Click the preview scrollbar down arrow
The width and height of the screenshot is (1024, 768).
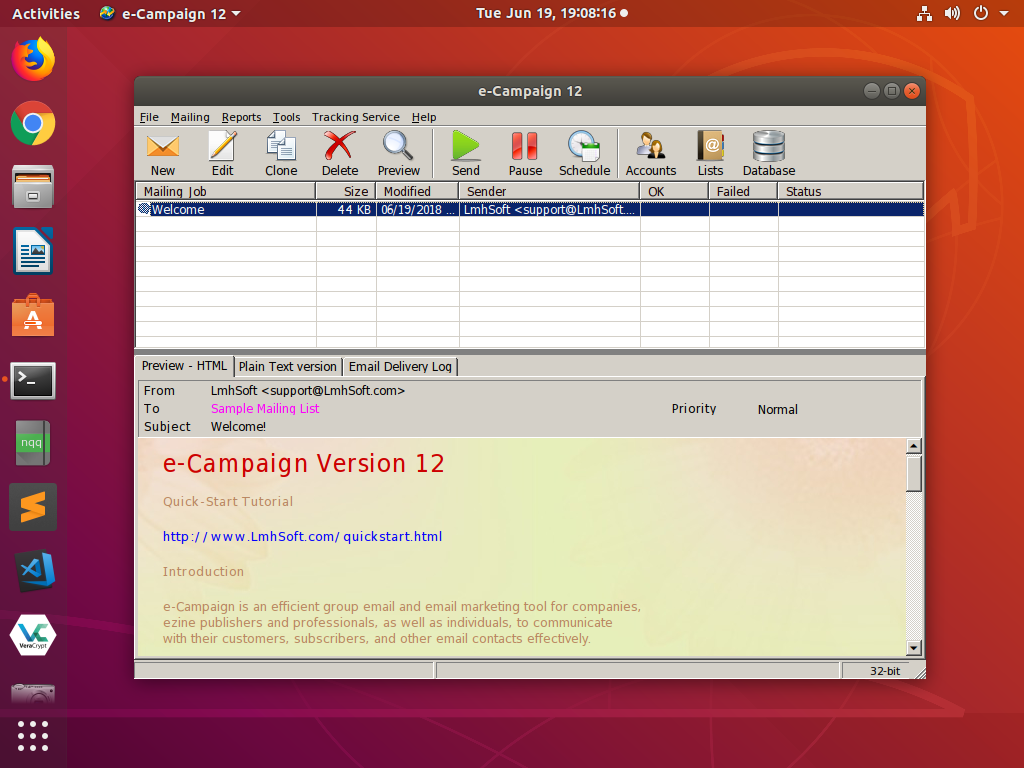914,648
